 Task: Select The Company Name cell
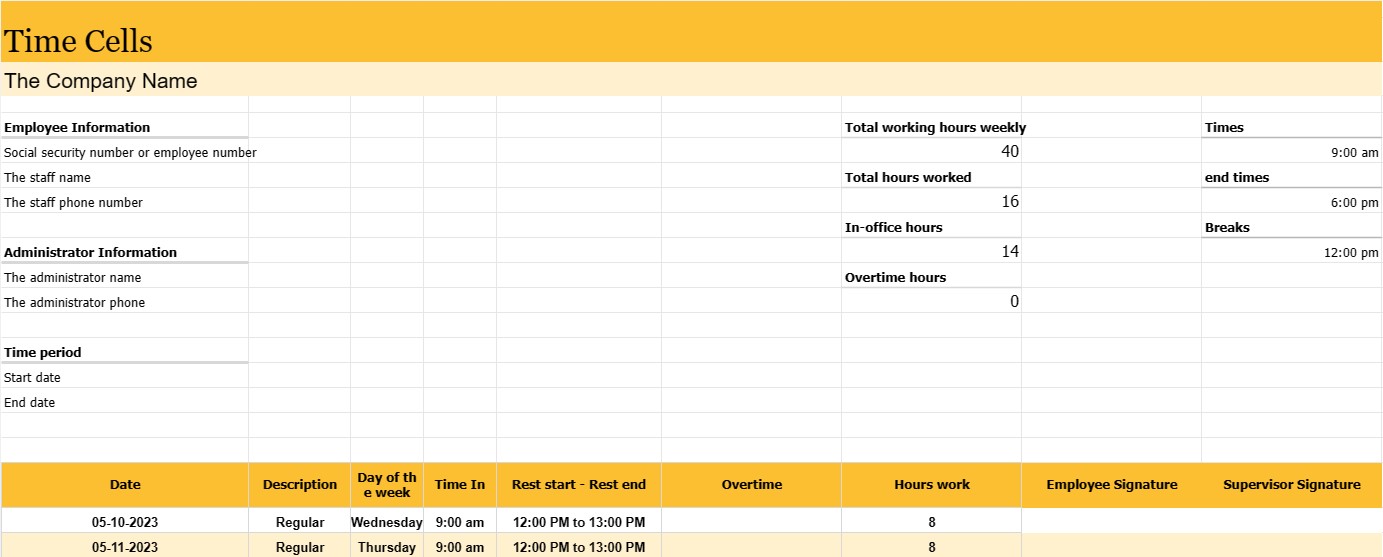pos(101,81)
